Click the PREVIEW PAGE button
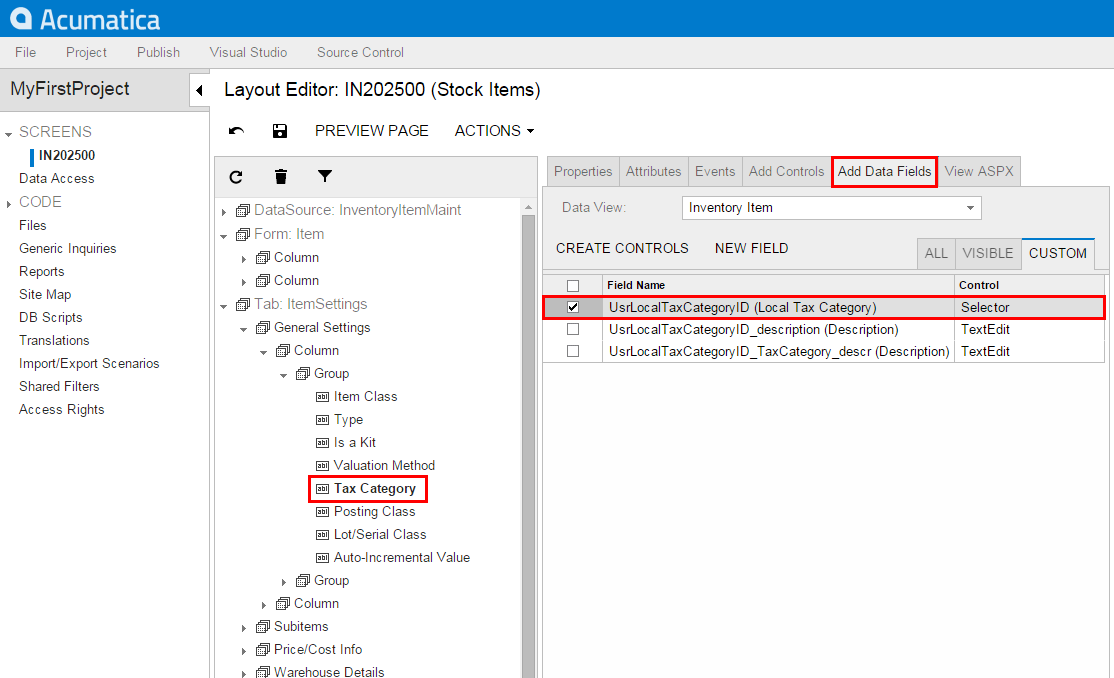This screenshot has width=1114, height=678. pos(371,131)
